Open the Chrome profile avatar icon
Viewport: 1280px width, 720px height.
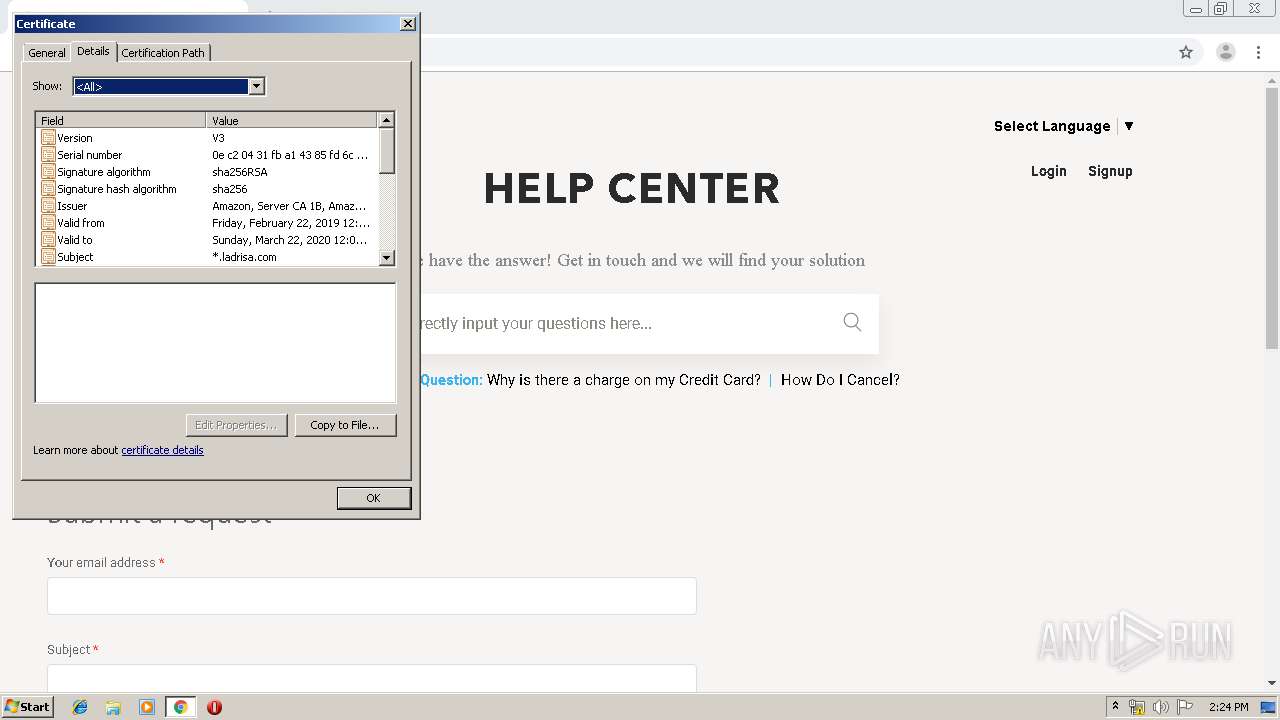pos(1226,52)
